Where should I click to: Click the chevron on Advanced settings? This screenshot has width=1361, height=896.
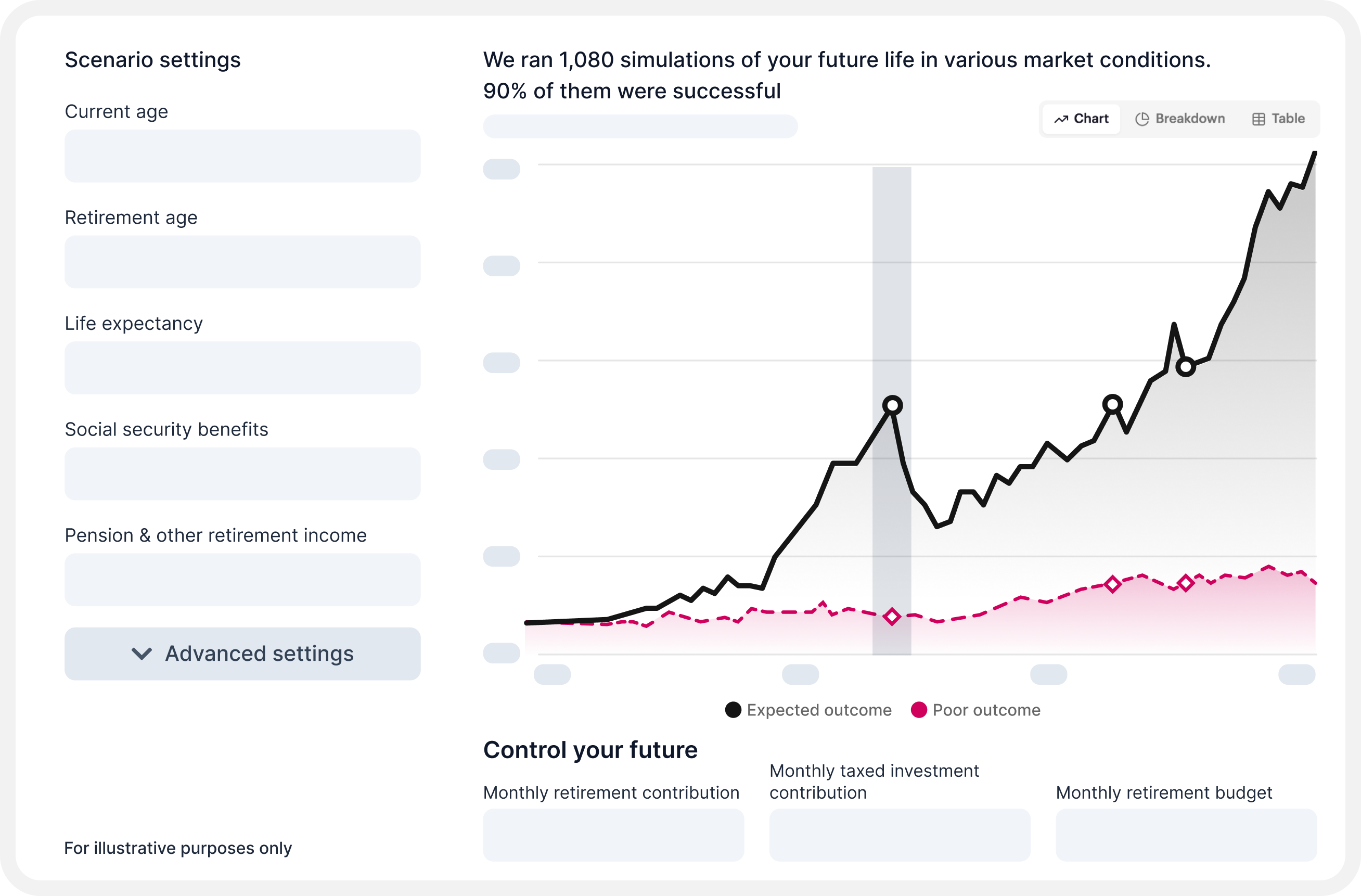tap(142, 654)
